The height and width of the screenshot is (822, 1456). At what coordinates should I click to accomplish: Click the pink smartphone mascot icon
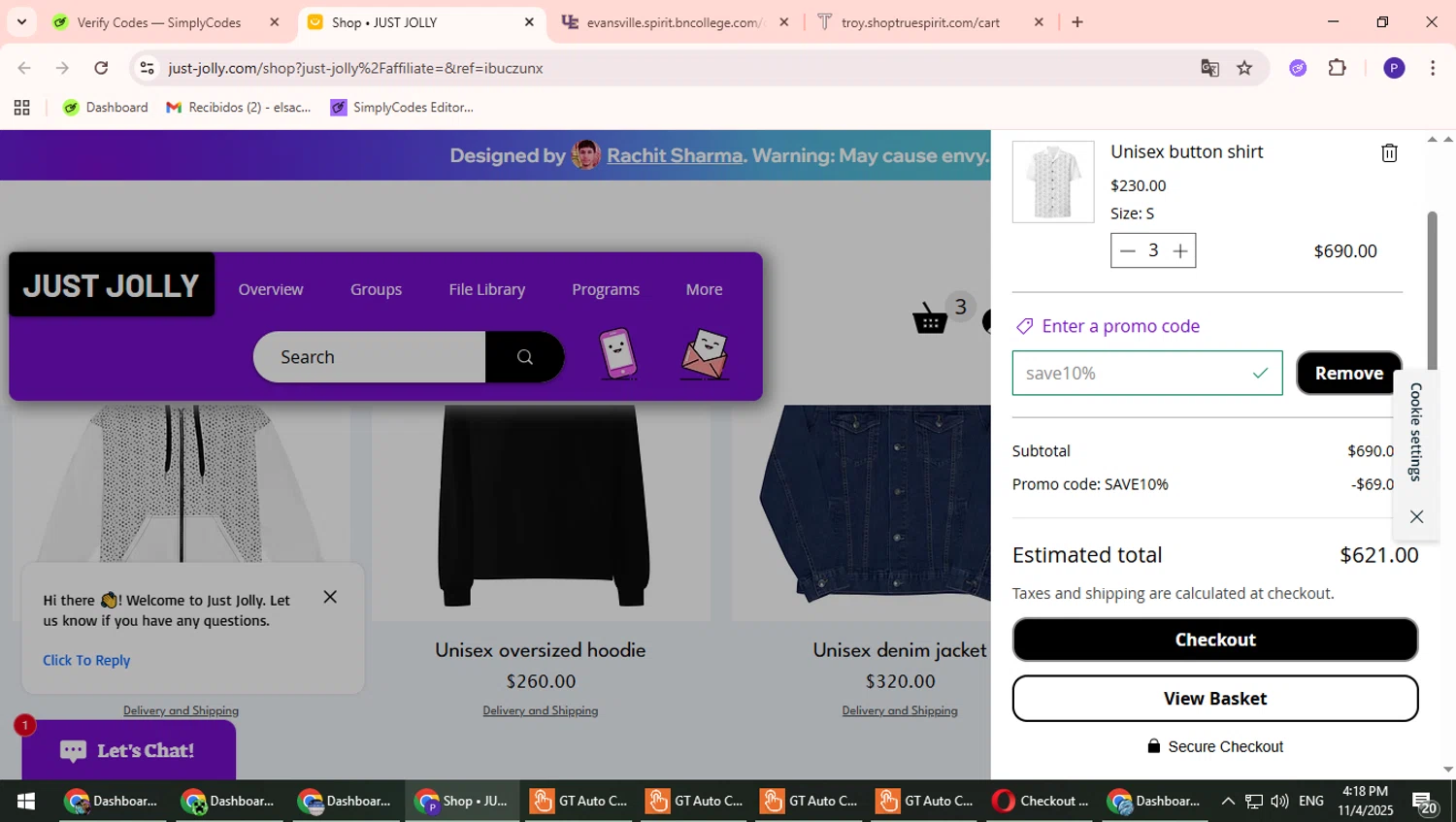click(618, 353)
